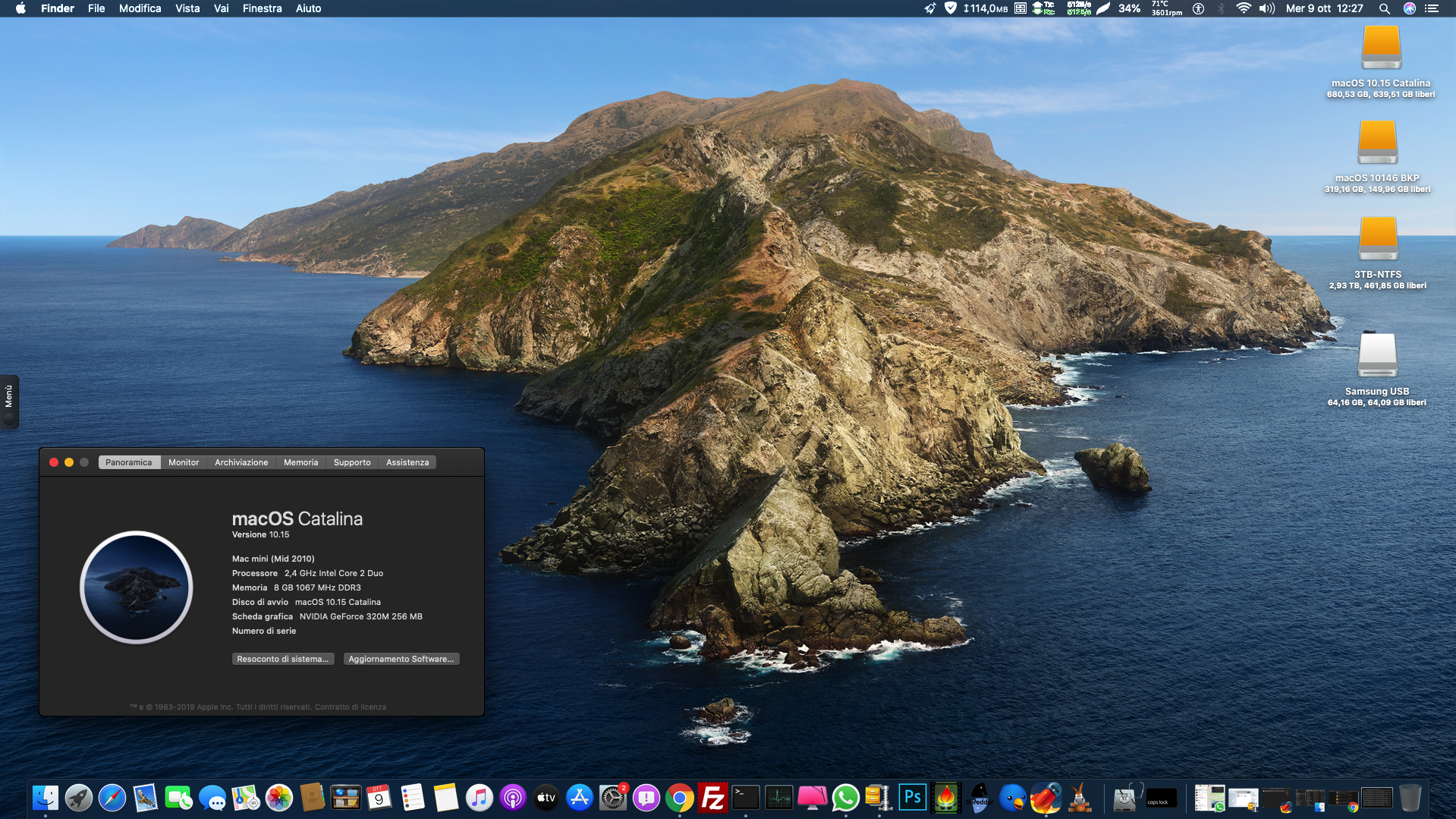The image size is (1456, 819).
Task: Switch to the Archiviazione tab
Action: coord(241,462)
